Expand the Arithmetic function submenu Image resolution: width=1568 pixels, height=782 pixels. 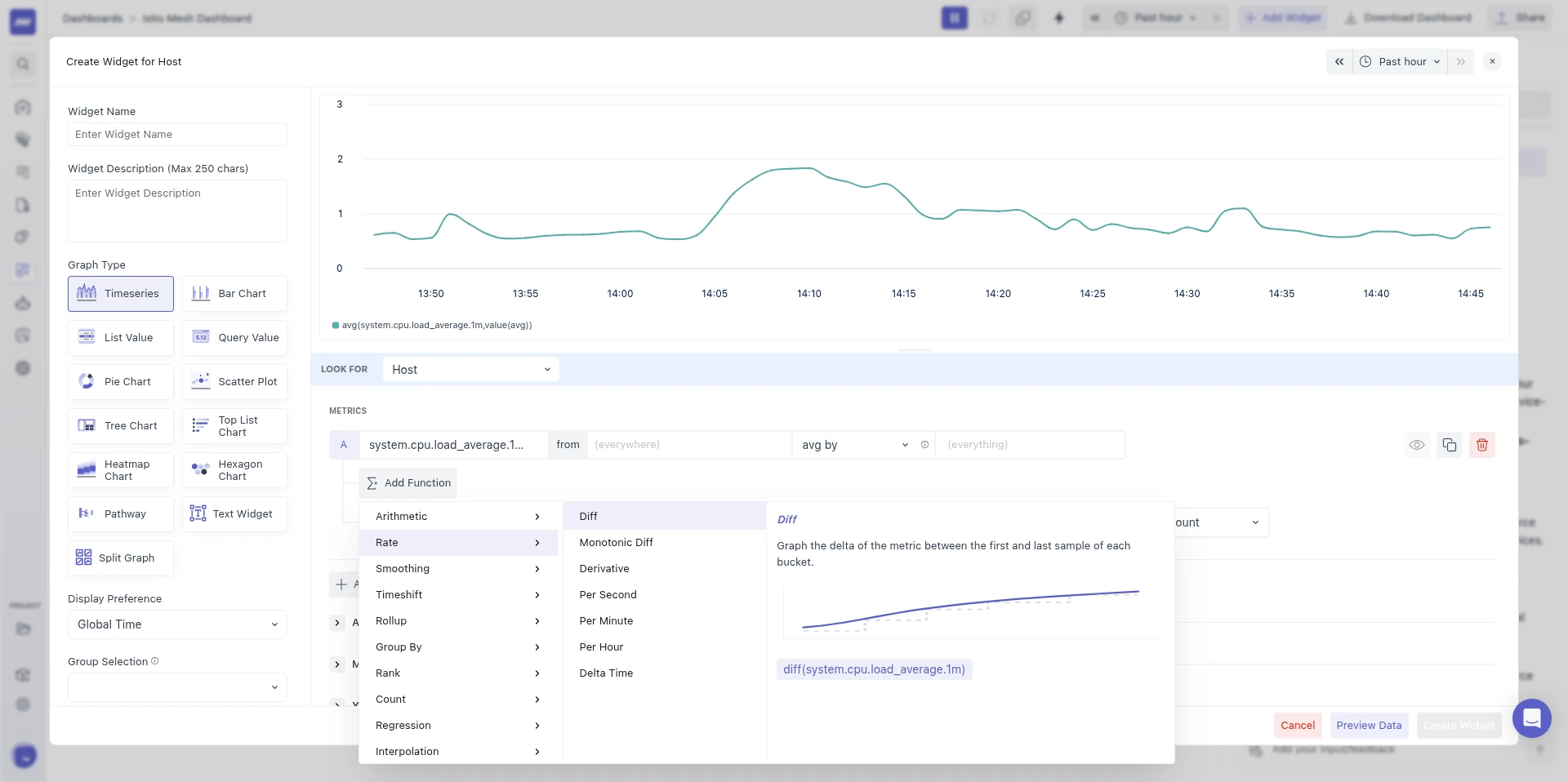[458, 517]
